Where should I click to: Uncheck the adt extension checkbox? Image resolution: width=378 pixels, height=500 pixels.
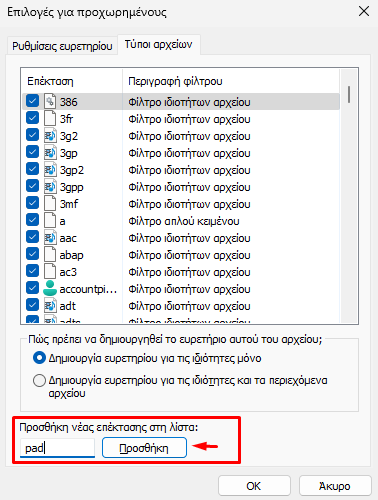tap(32, 305)
